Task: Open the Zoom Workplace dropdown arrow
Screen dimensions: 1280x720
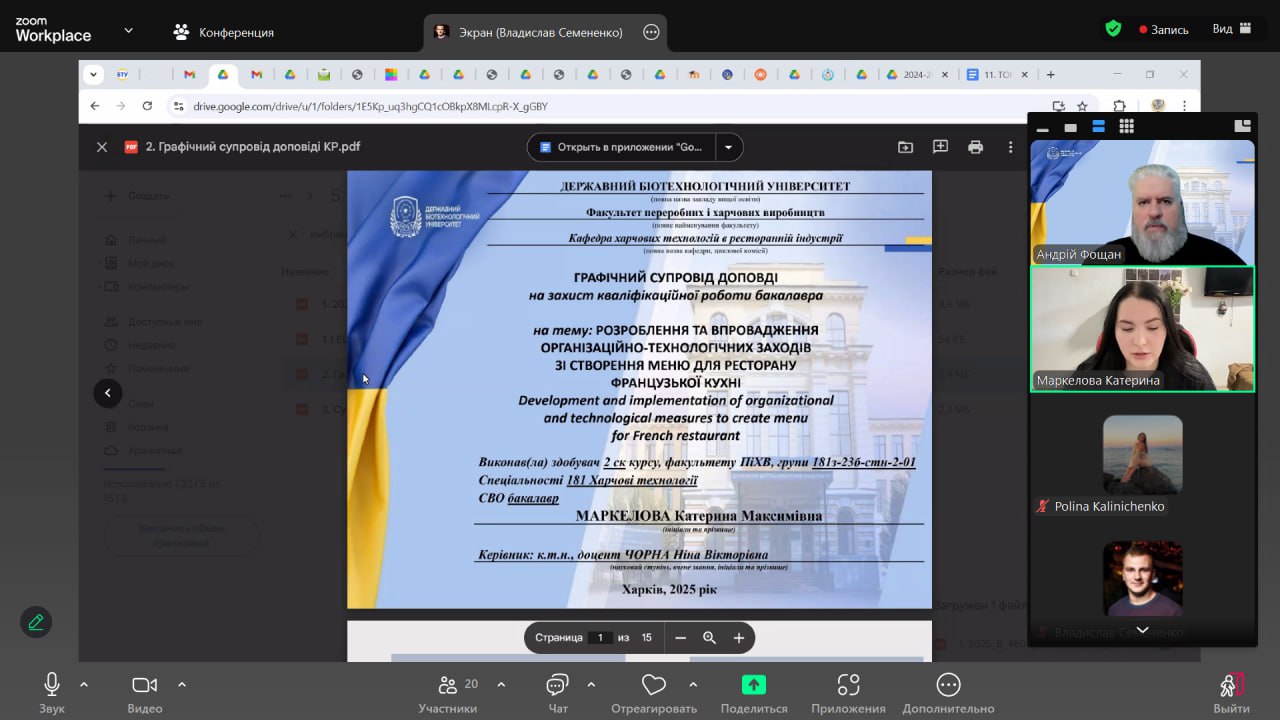Action: pos(128,31)
